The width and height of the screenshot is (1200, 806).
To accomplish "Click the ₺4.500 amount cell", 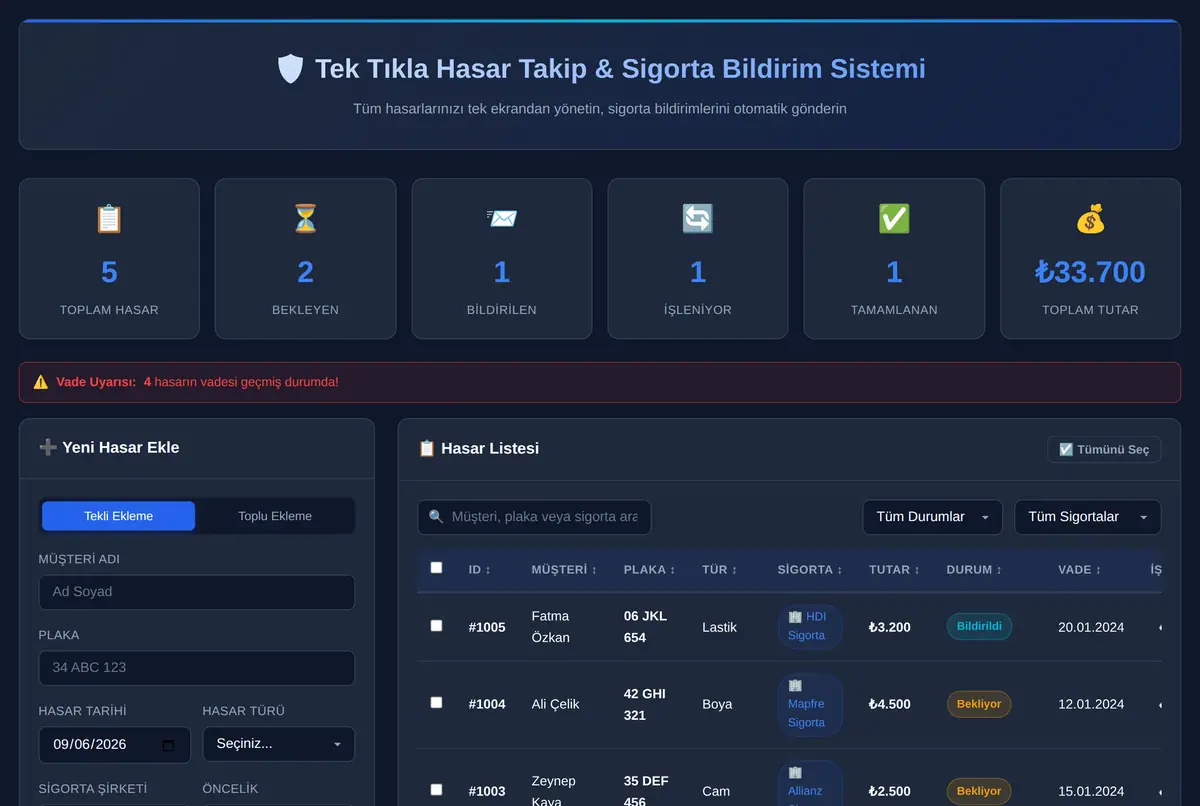I will pos(890,704).
